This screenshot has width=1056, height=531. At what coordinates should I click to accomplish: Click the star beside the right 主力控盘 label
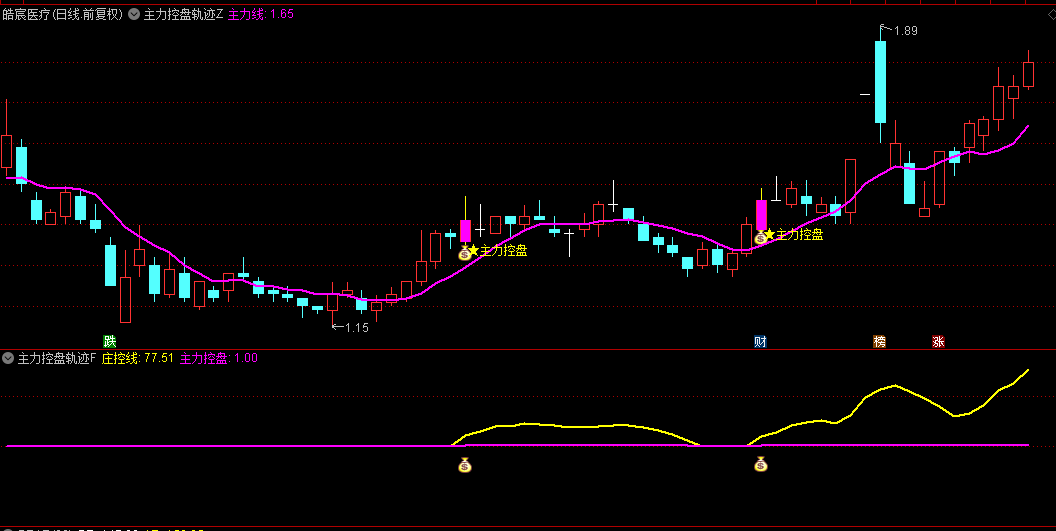point(770,235)
